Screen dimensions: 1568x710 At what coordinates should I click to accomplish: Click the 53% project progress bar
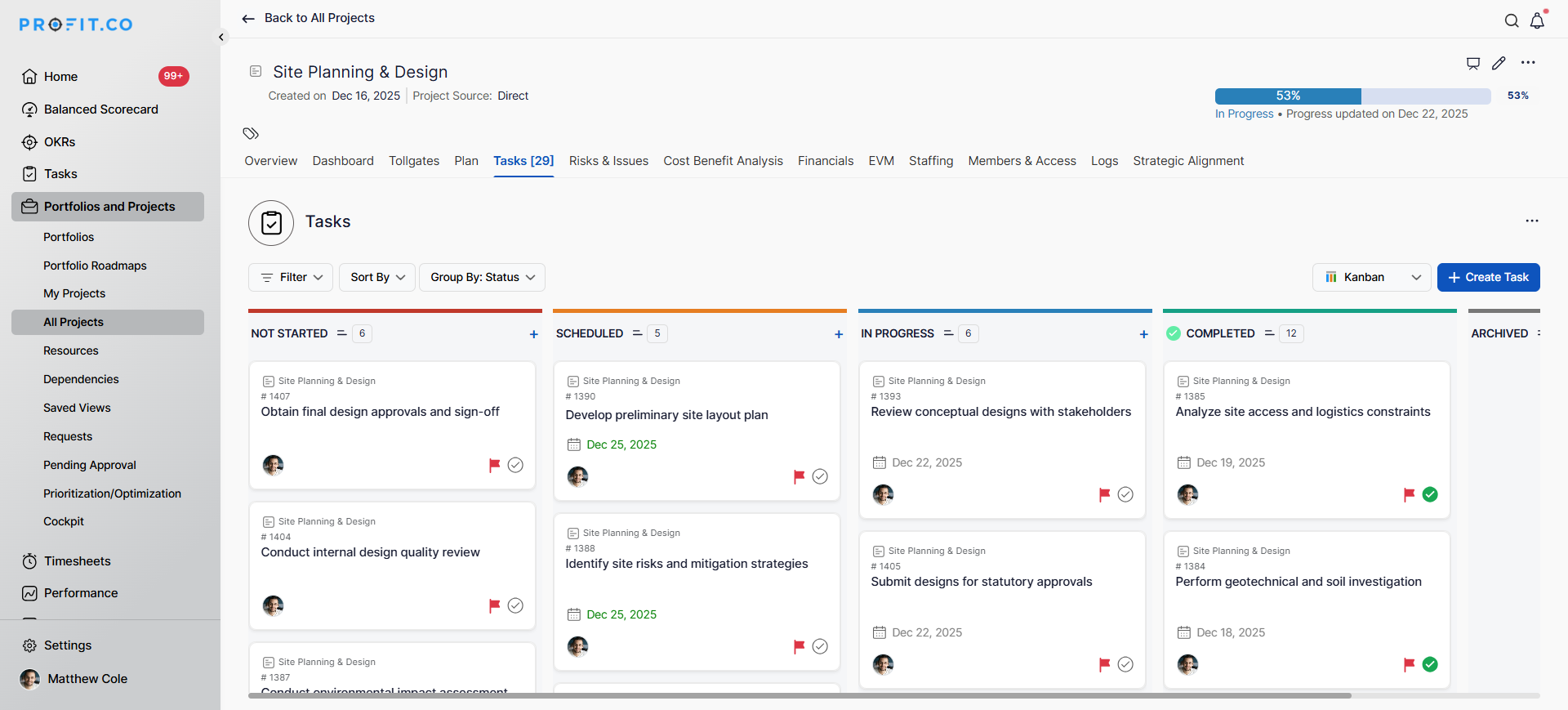[1352, 96]
